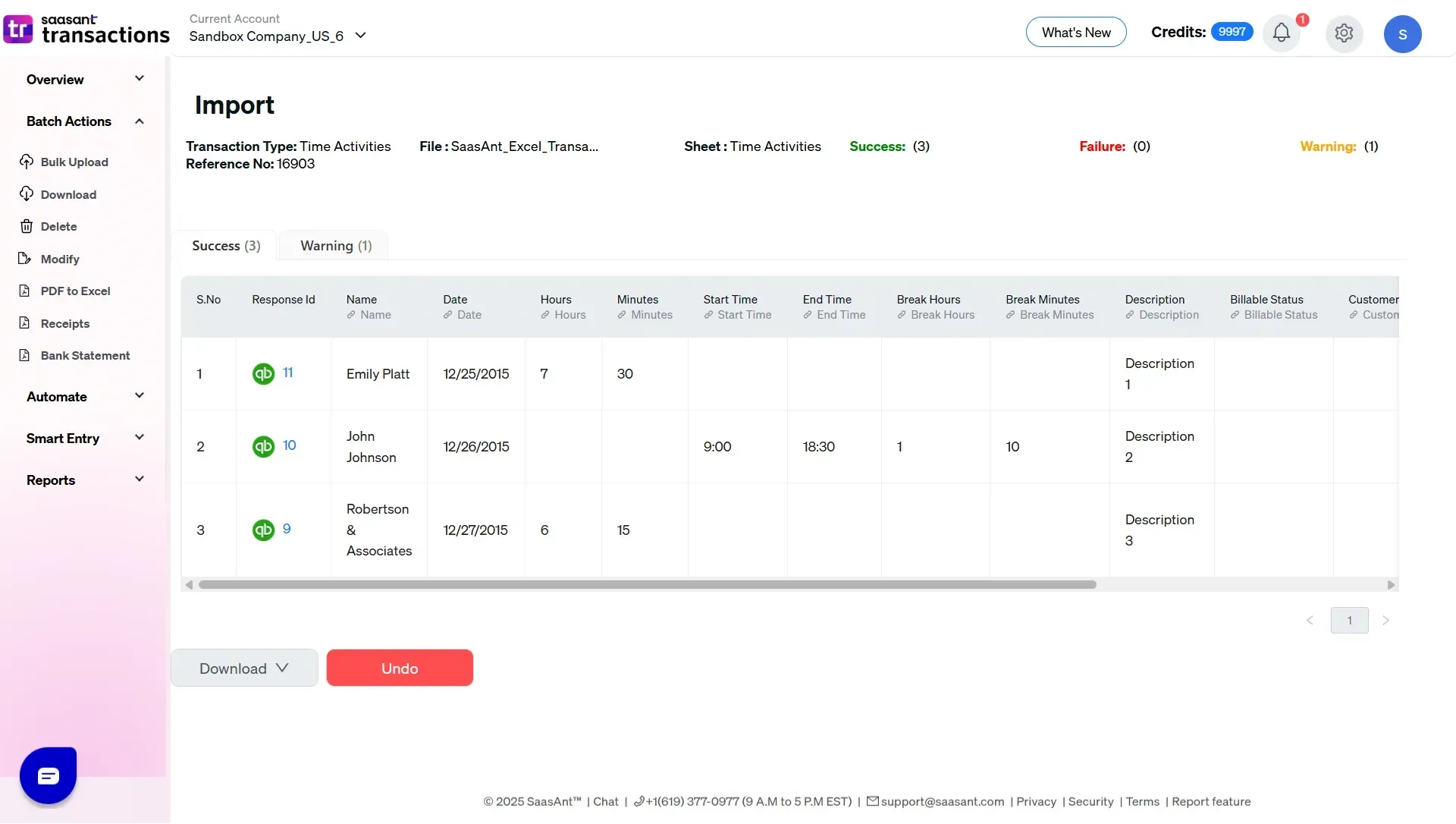Click the Bank Statement file icon
This screenshot has width=1456, height=824.
click(24, 355)
